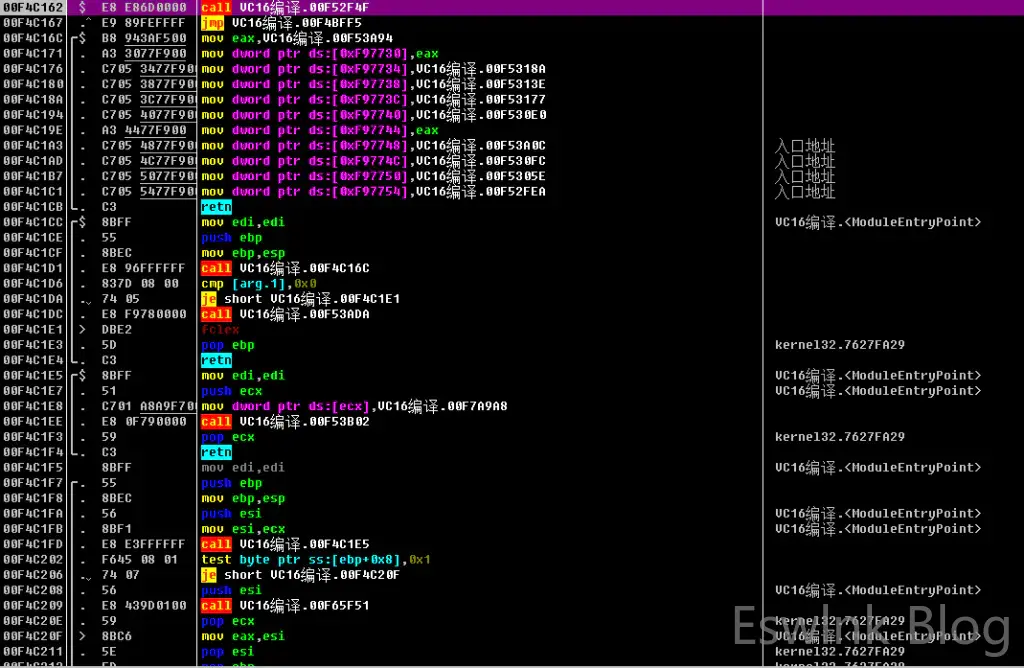Click the mov eax 00F53A94 instruction
This screenshot has width=1024, height=668.
(x=297, y=38)
